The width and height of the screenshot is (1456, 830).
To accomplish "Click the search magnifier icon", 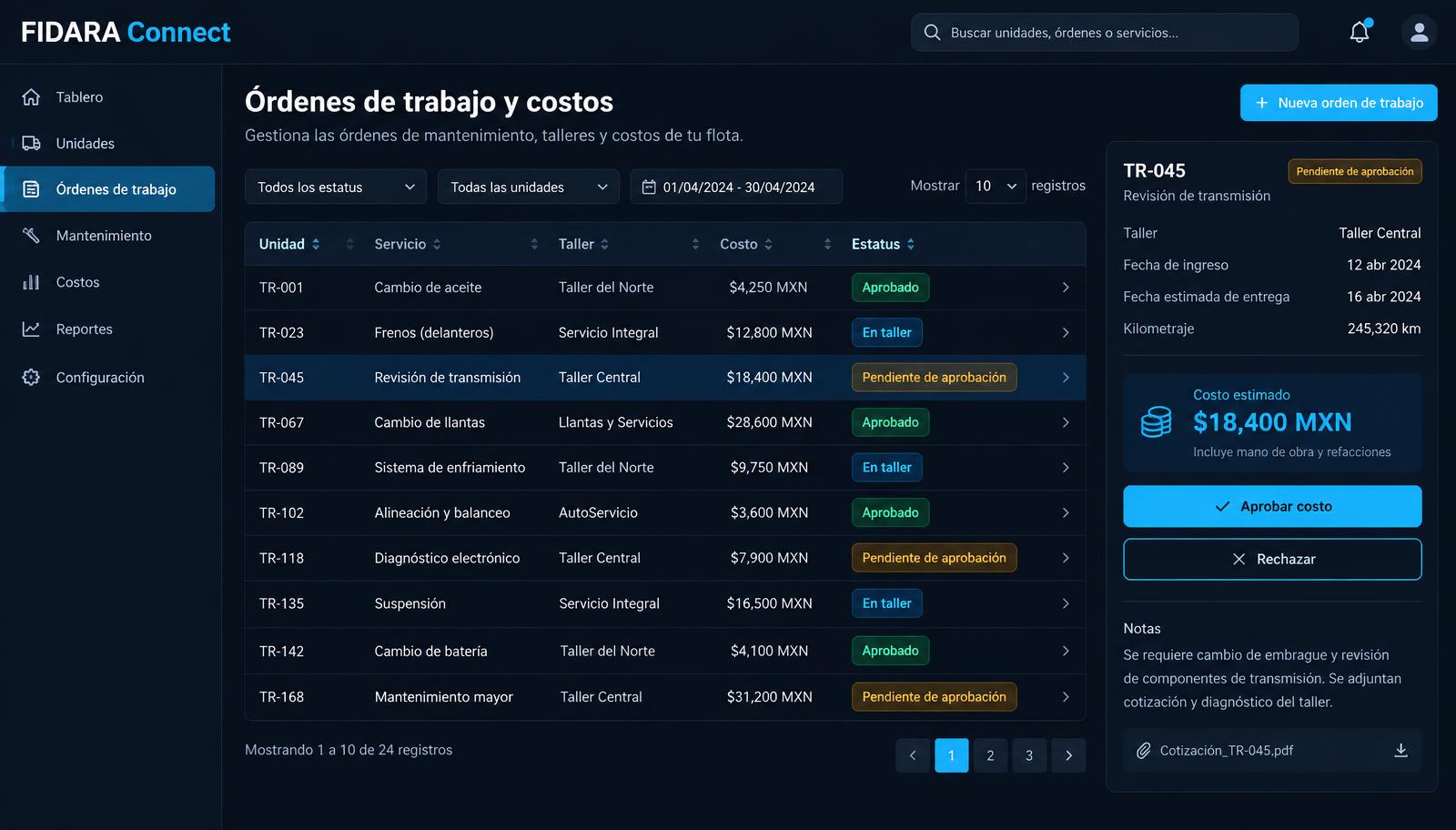I will [932, 33].
